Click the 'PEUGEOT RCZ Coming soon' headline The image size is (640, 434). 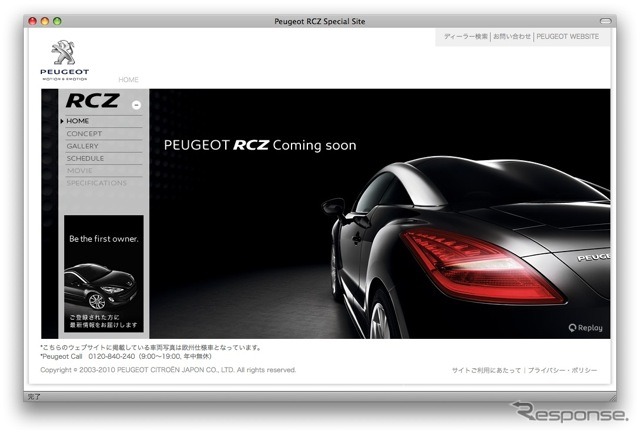point(260,145)
